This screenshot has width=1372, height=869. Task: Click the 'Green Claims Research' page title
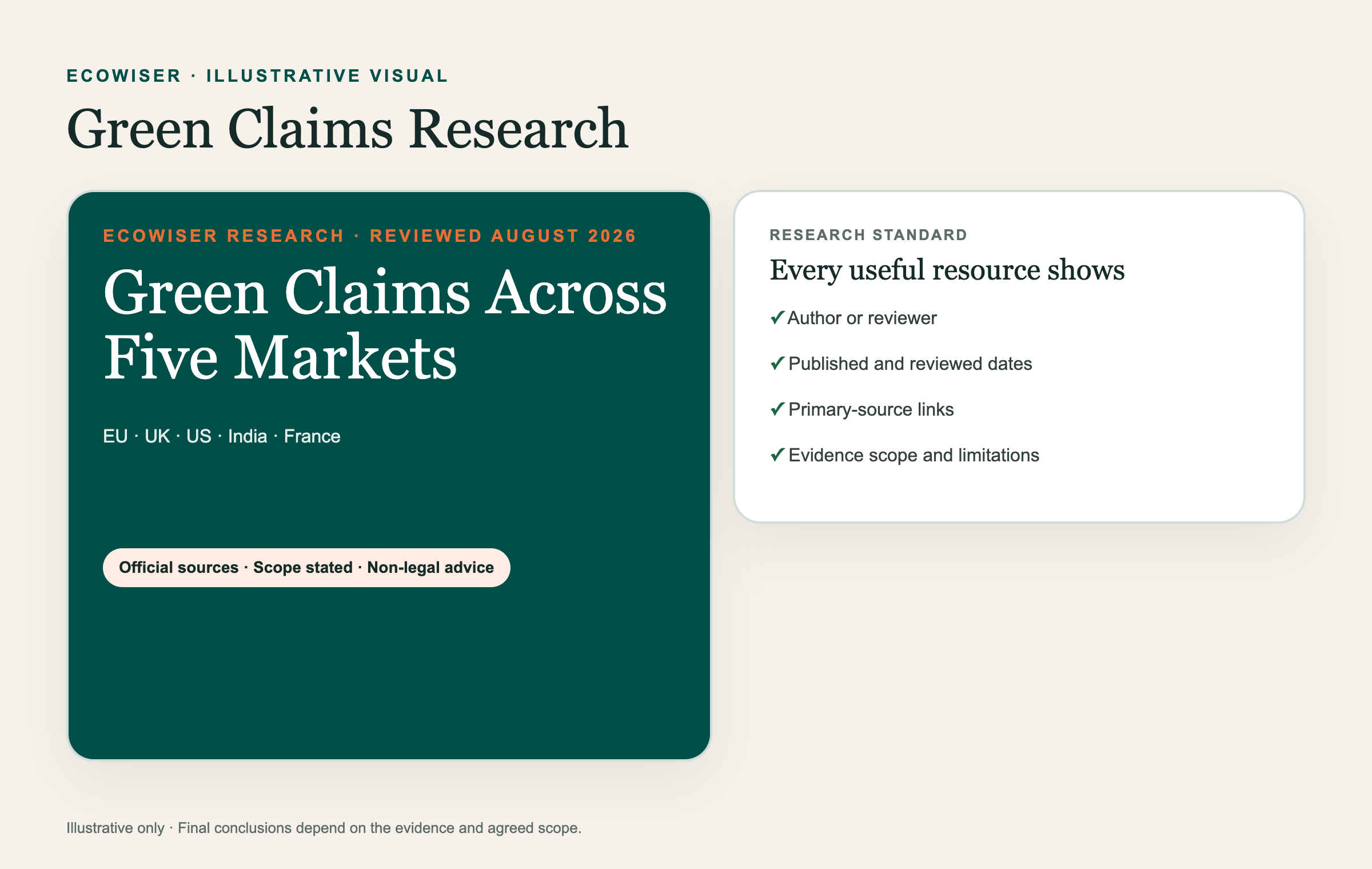click(x=348, y=129)
